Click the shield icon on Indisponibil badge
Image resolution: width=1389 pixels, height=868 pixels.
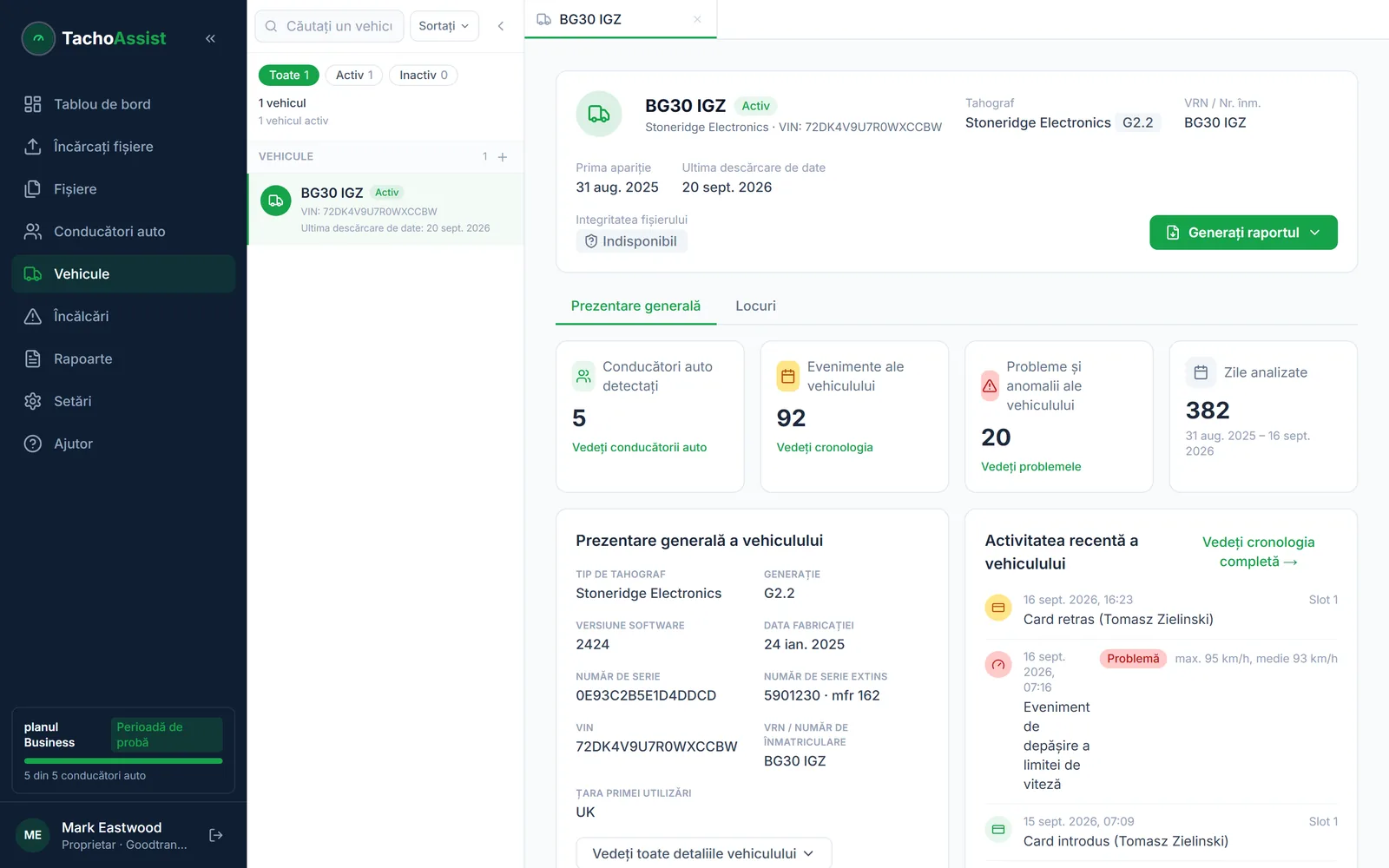[x=591, y=241]
